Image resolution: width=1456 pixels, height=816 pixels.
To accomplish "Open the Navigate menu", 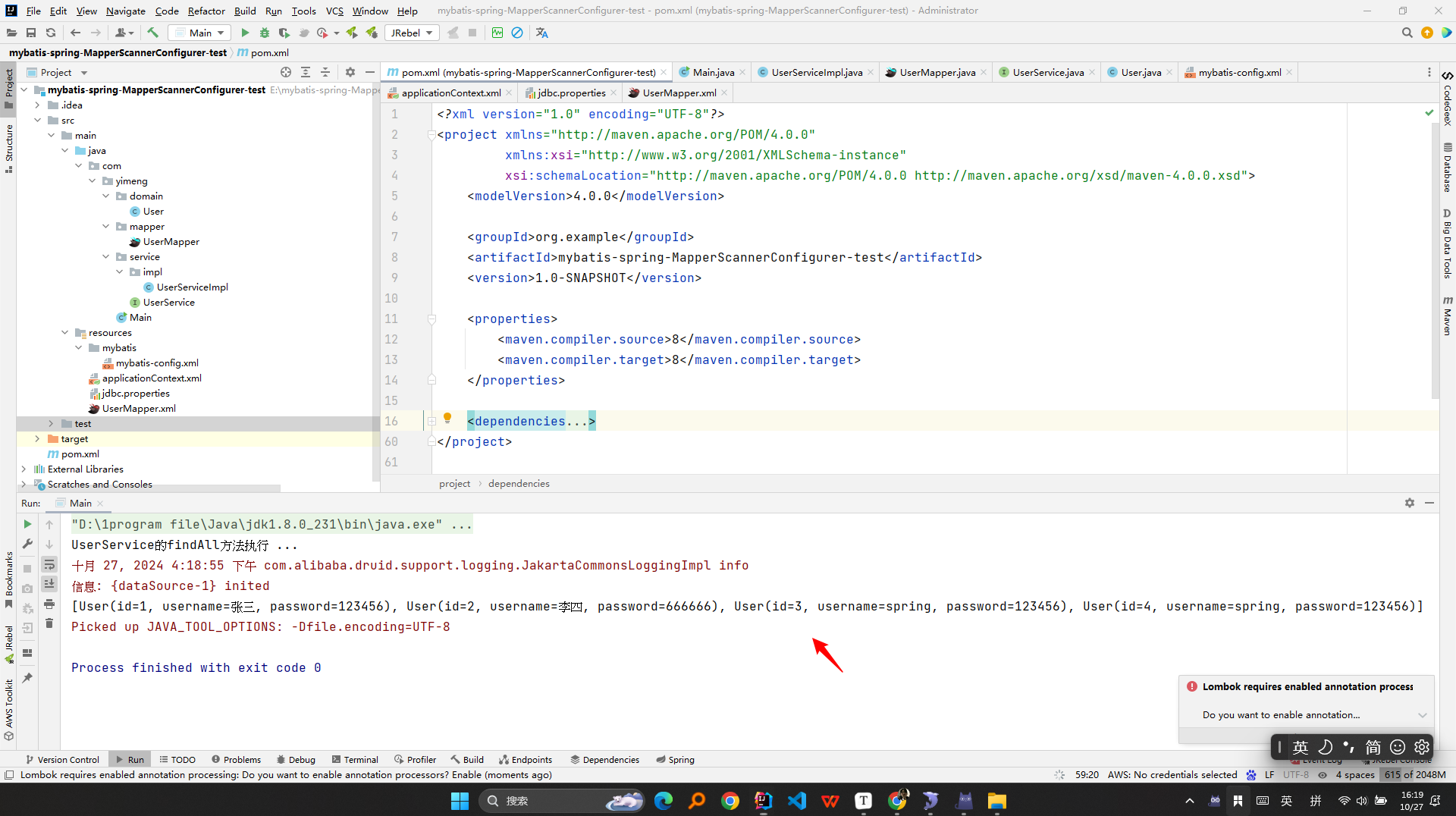I will [126, 11].
